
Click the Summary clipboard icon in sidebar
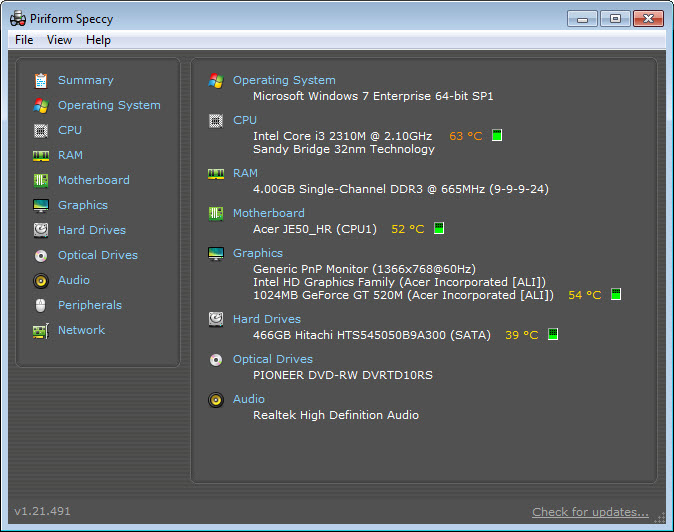41,80
